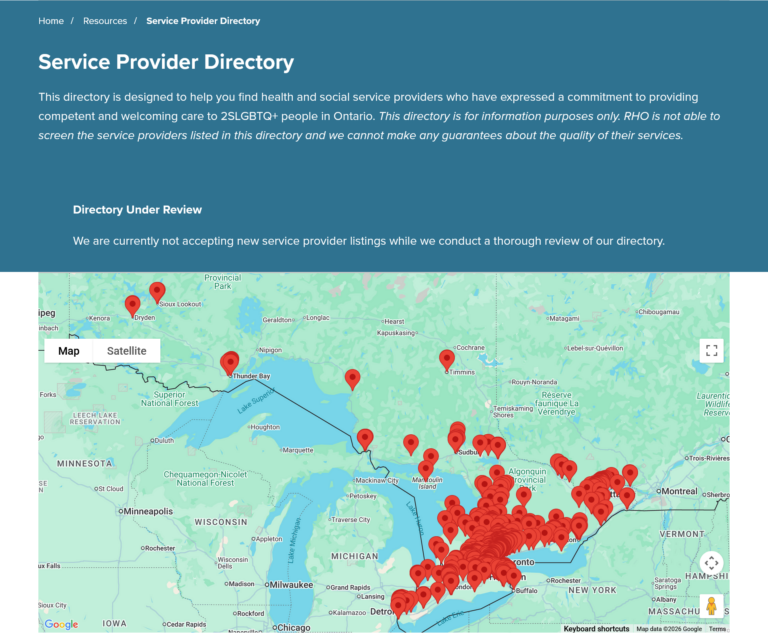
Task: Click the WISCONSIN state label
Action: [221, 522]
